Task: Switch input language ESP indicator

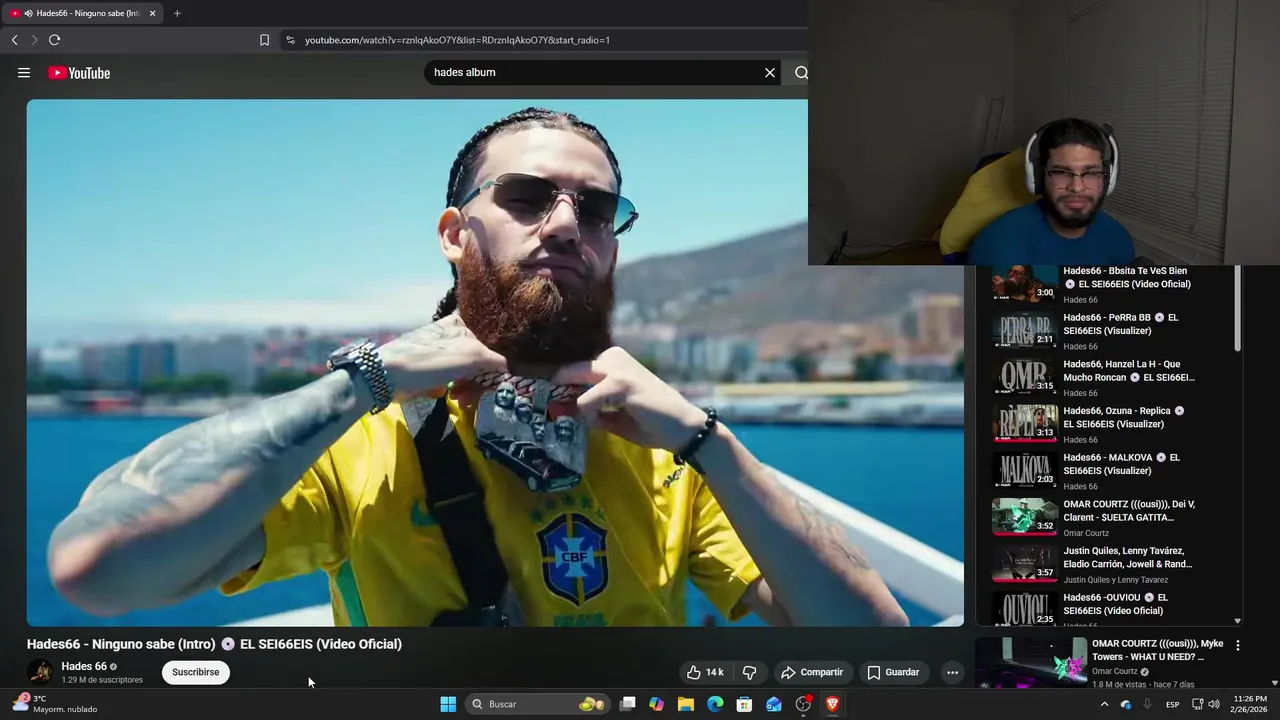Action: point(1173,704)
